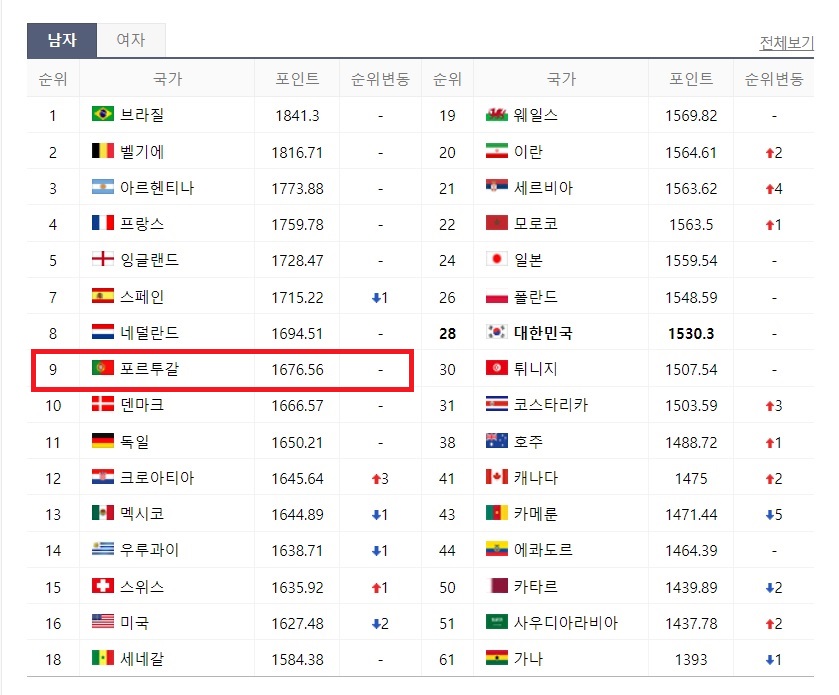
Task: Select country name 크로아티아
Action: (157, 477)
